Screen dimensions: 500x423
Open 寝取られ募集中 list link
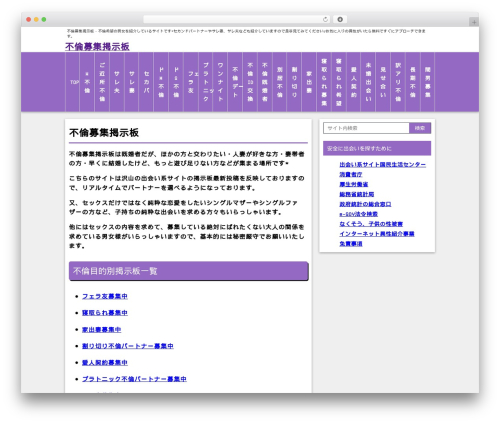(105, 313)
